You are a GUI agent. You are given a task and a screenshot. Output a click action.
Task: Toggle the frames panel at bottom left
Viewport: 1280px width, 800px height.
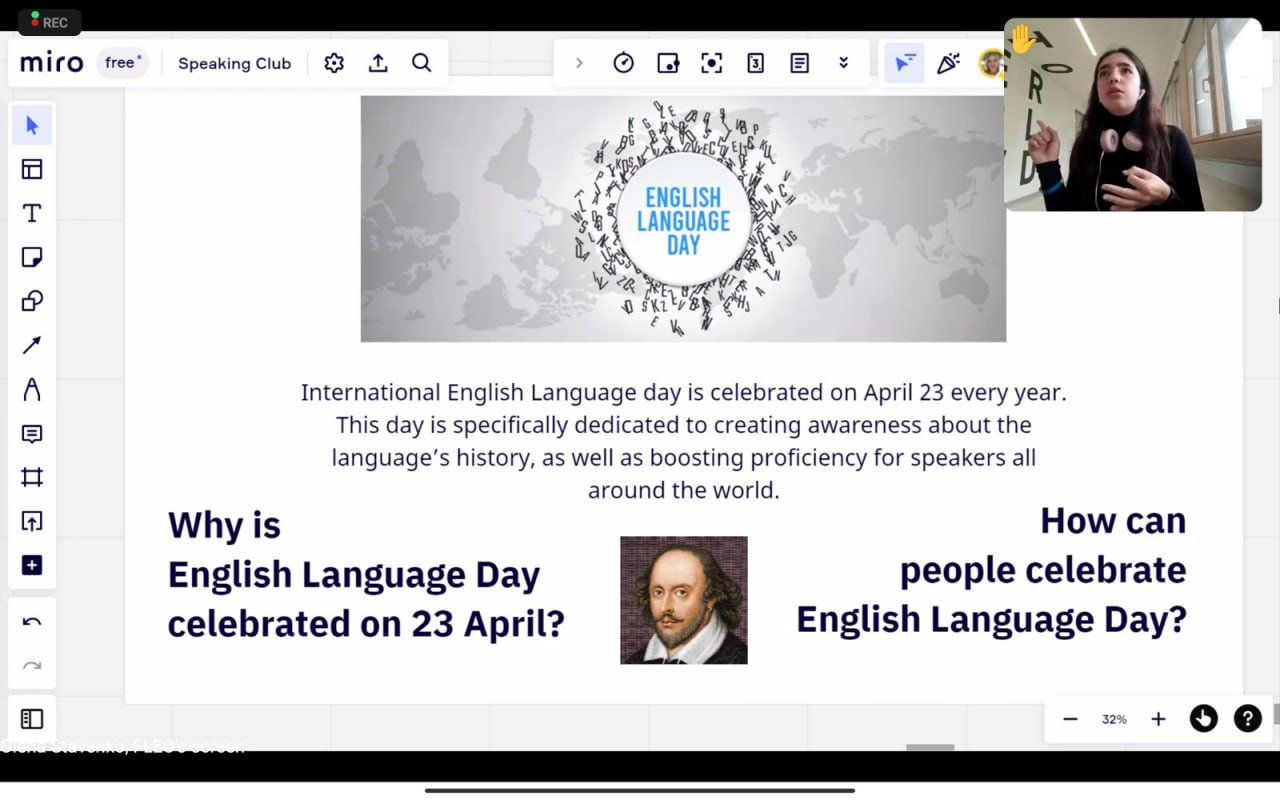(32, 719)
